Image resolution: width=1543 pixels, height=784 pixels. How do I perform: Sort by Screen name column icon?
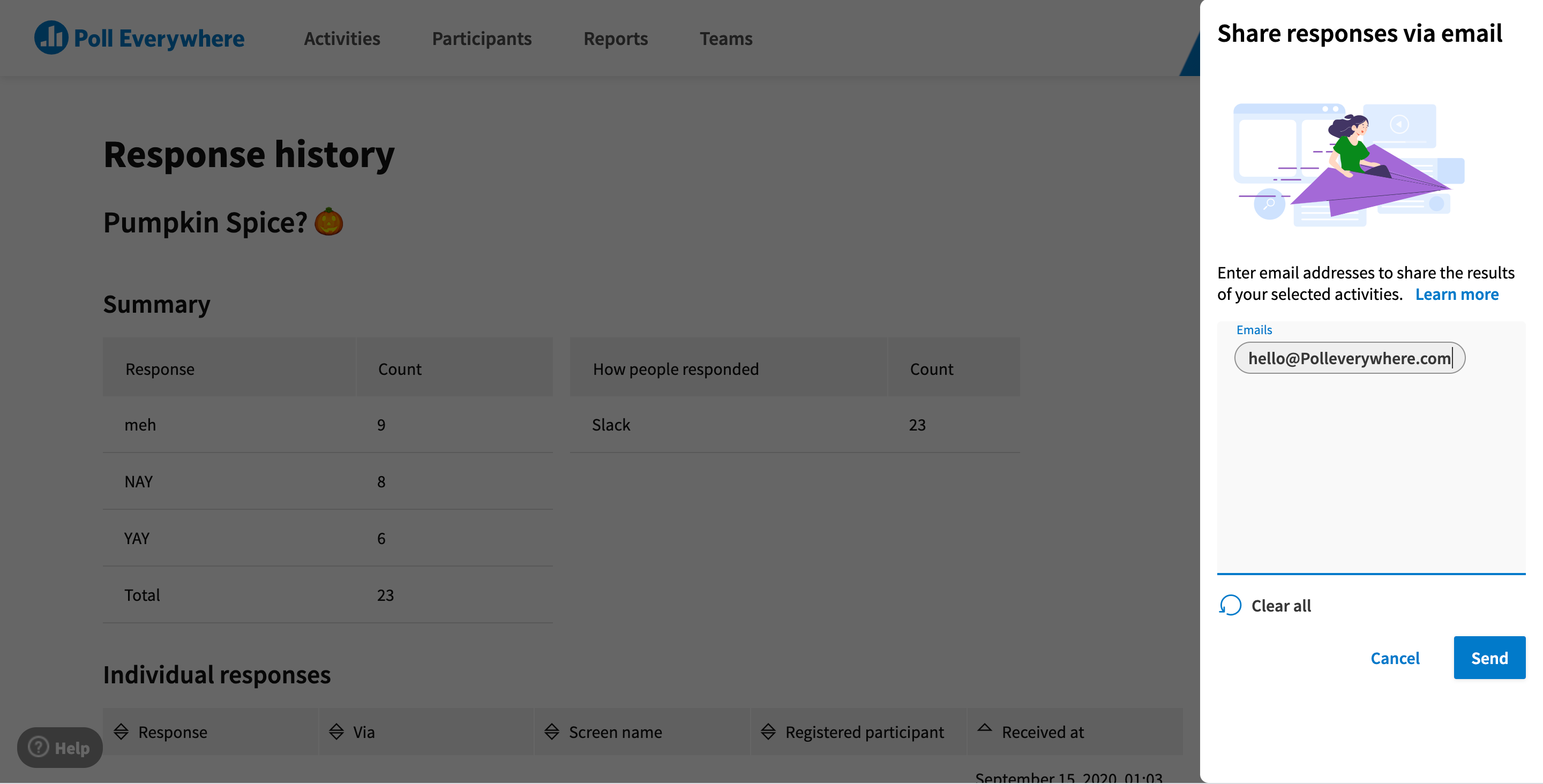point(552,732)
